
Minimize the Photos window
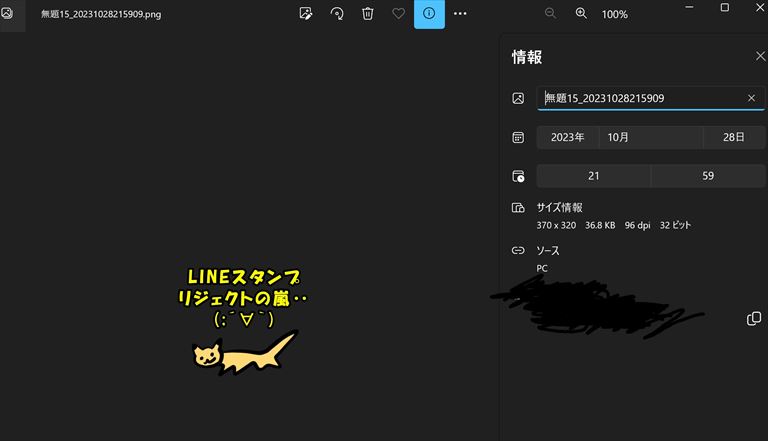(x=689, y=7)
